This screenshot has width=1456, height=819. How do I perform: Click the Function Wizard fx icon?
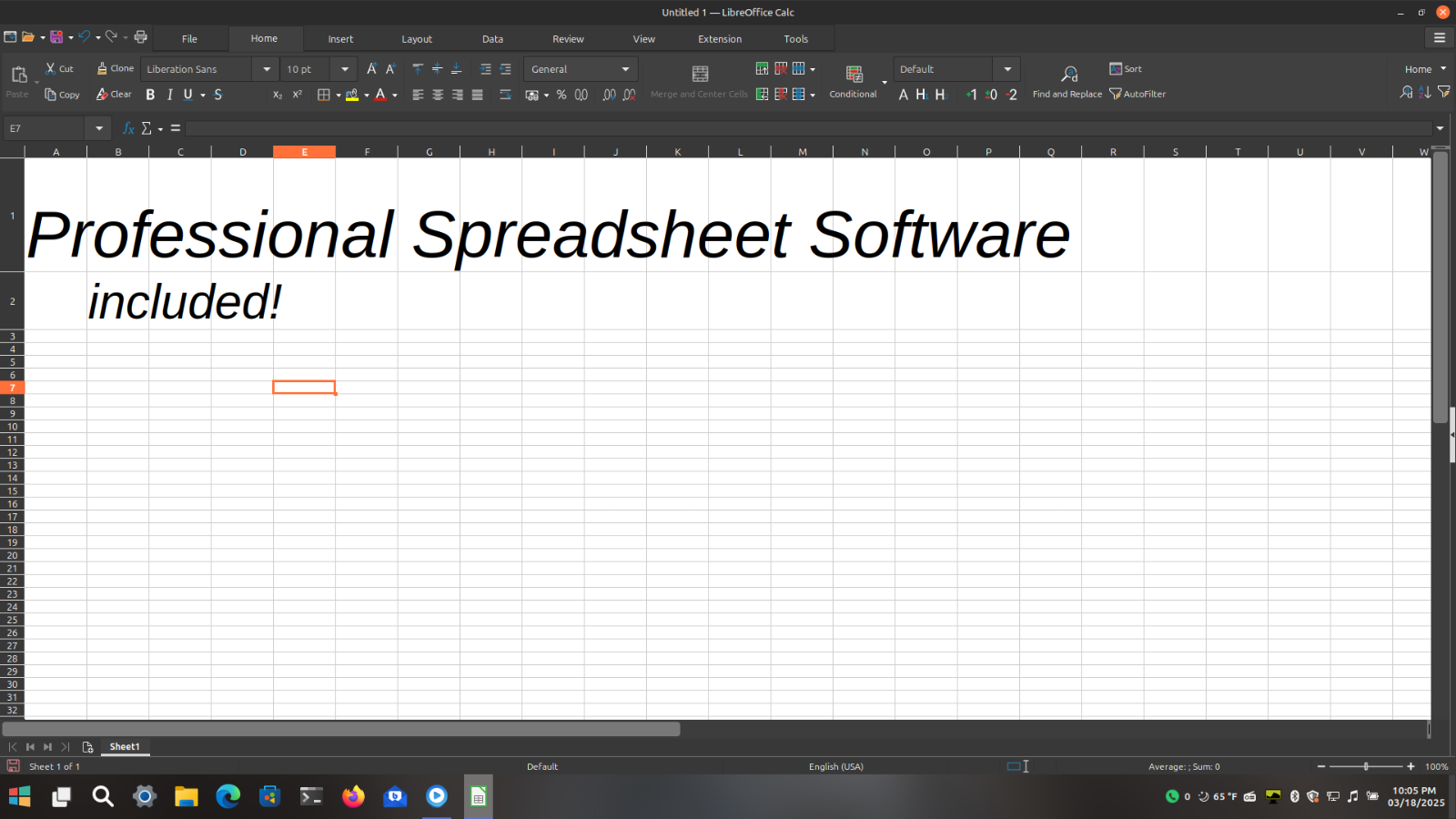128,128
